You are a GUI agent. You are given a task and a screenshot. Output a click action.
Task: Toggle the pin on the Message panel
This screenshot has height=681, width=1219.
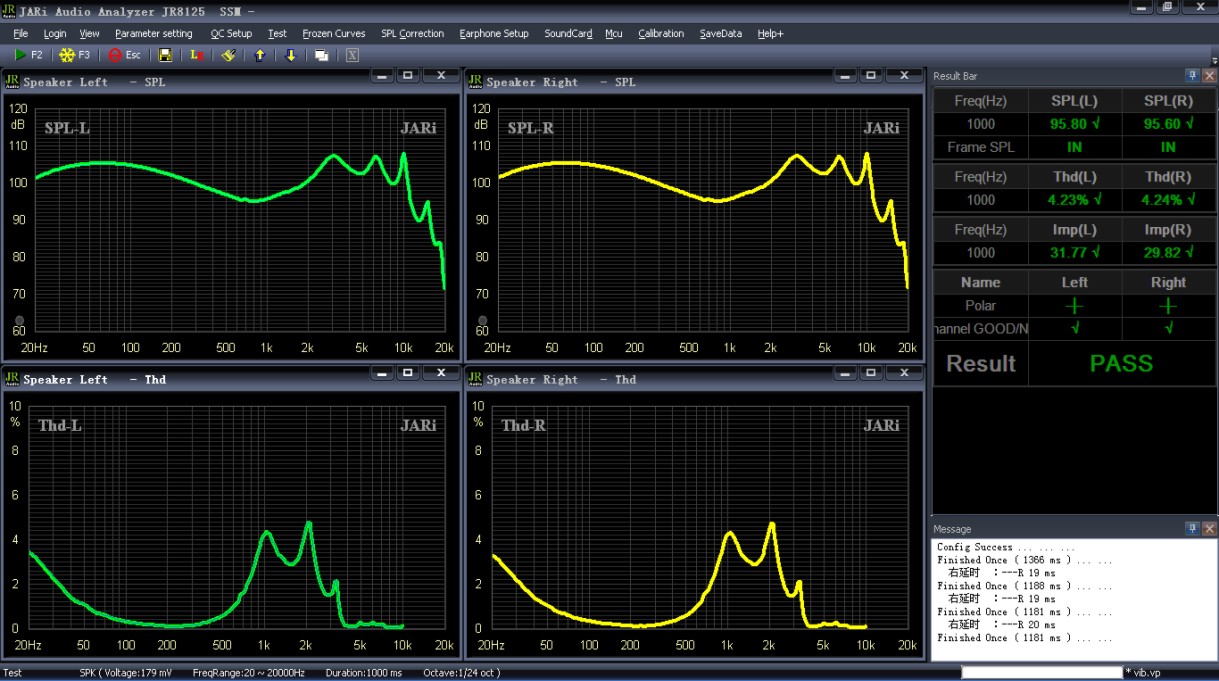click(1190, 529)
